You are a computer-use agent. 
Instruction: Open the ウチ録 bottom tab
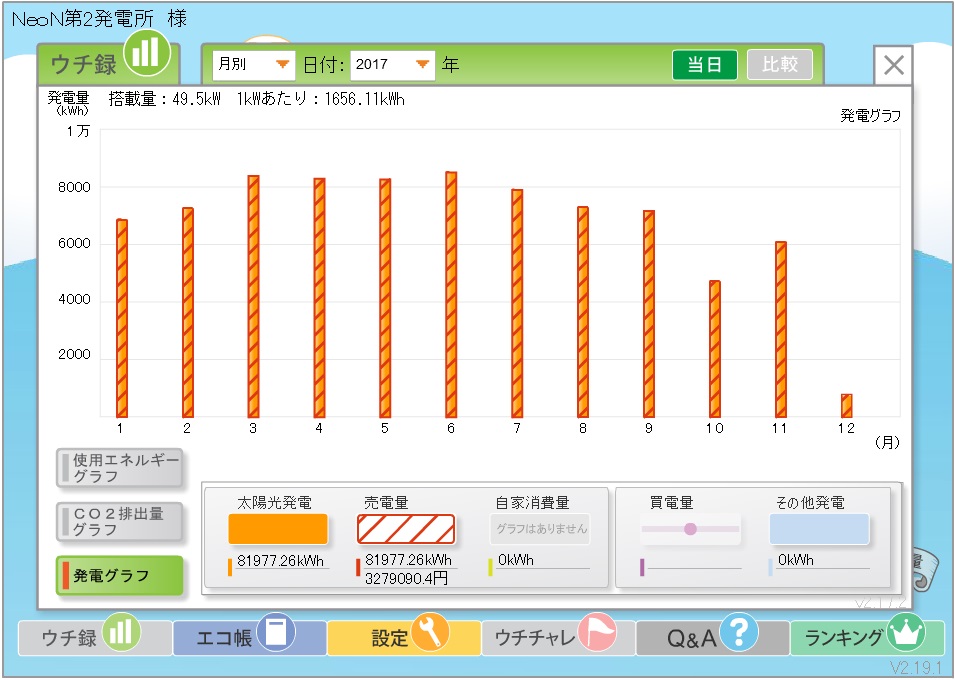click(x=94, y=638)
